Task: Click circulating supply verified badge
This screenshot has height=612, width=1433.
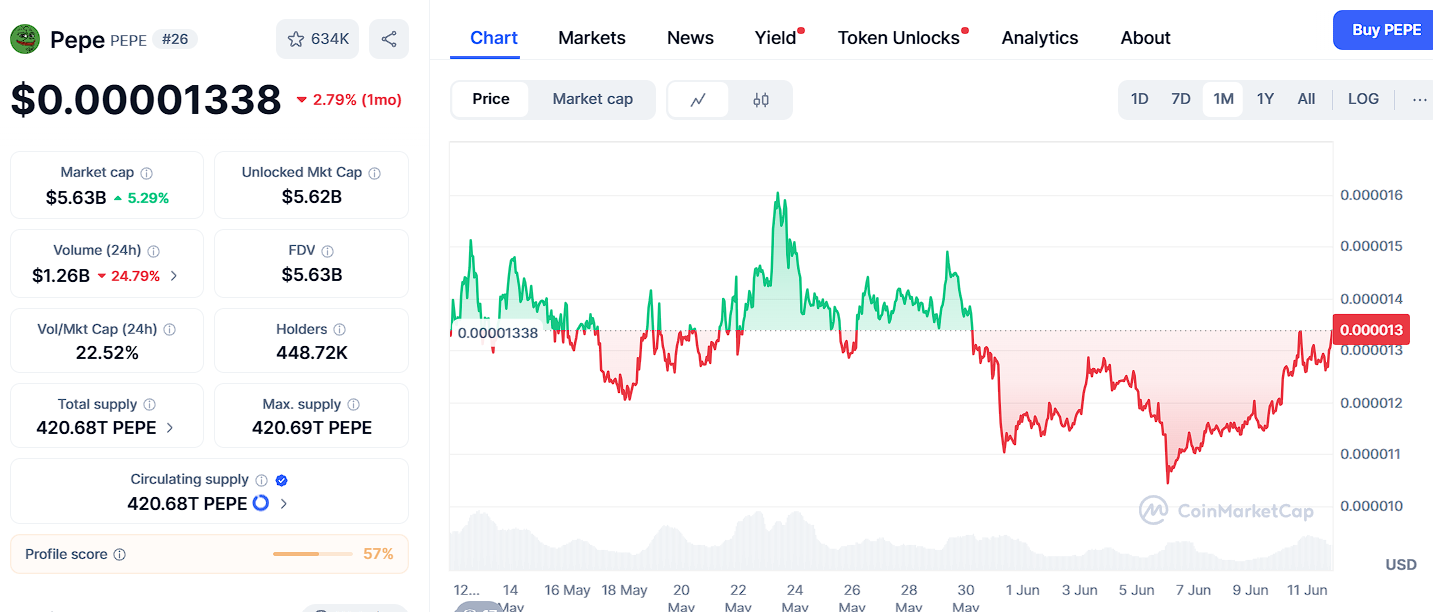Action: [282, 480]
